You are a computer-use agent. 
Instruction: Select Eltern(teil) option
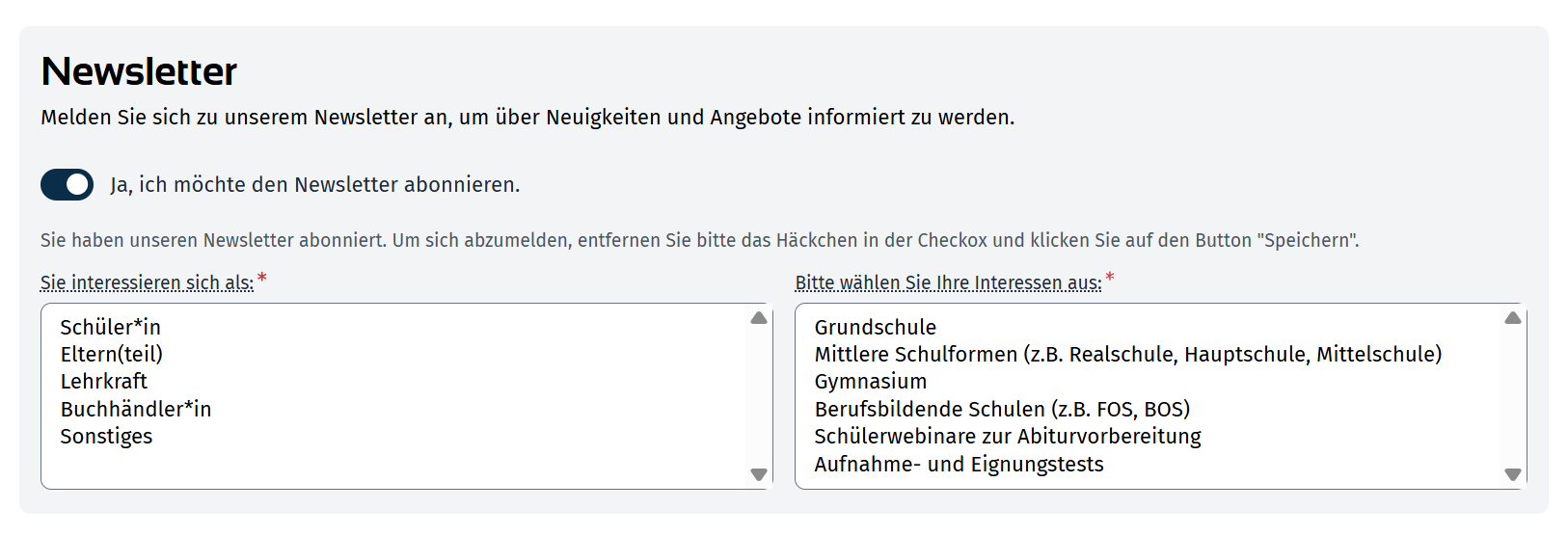(x=111, y=354)
